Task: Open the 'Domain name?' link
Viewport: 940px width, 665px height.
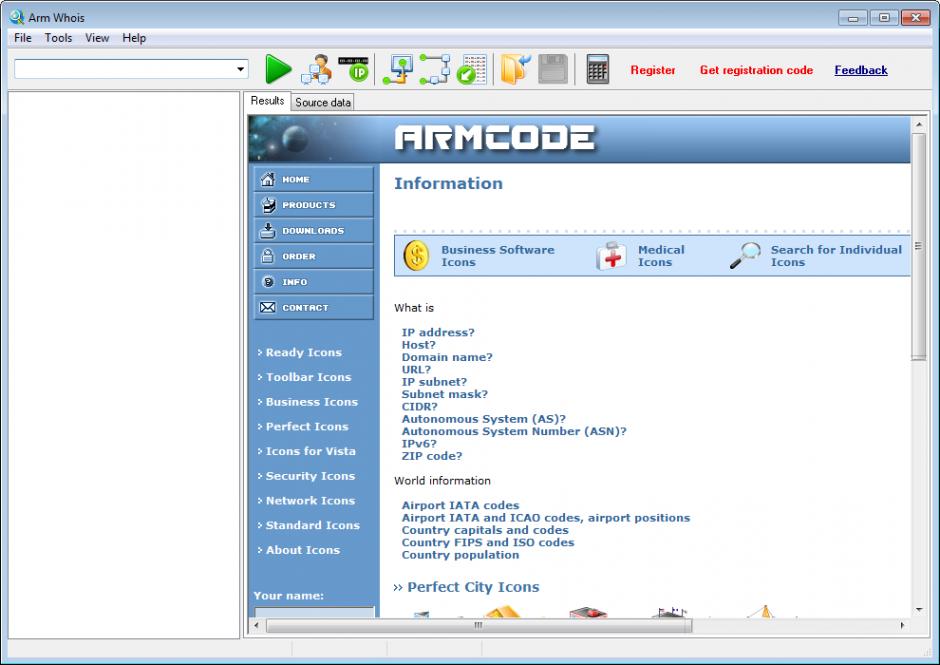Action: point(447,357)
